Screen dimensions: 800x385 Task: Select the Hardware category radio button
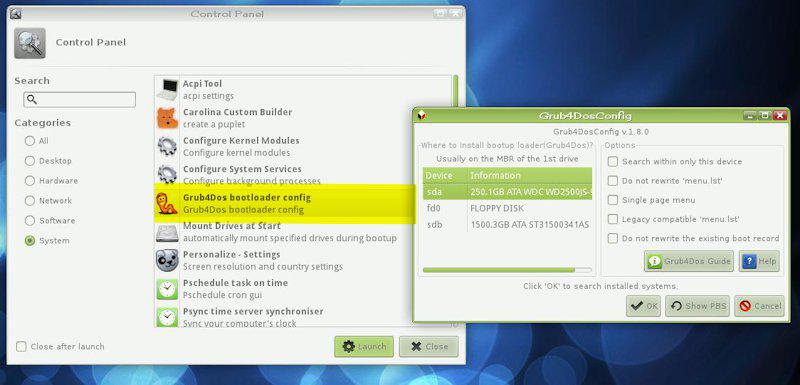(x=30, y=181)
